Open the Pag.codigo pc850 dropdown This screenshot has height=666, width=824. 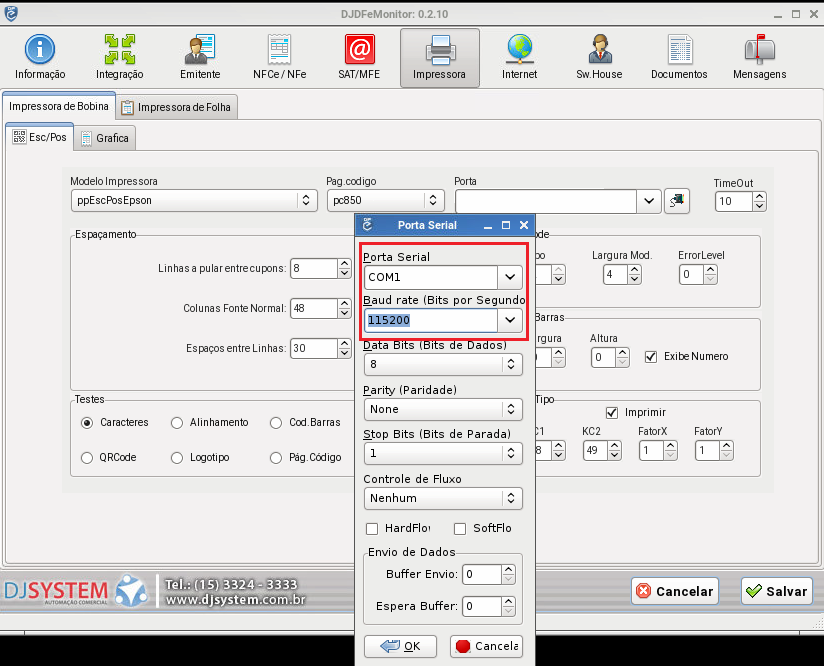pyautogui.click(x=386, y=200)
